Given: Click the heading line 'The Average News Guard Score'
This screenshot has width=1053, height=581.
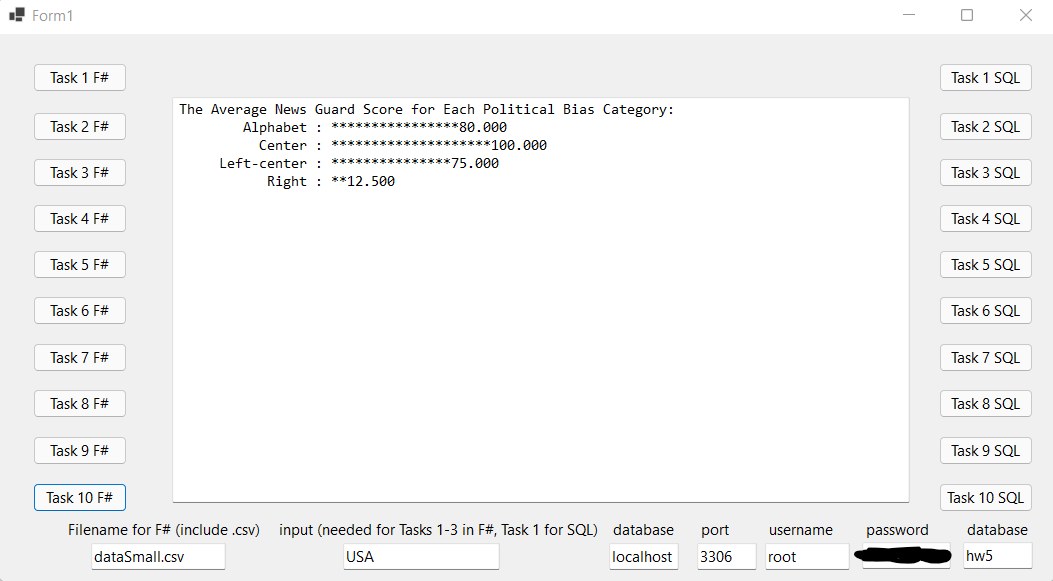Looking at the screenshot, I should click(x=426, y=109).
